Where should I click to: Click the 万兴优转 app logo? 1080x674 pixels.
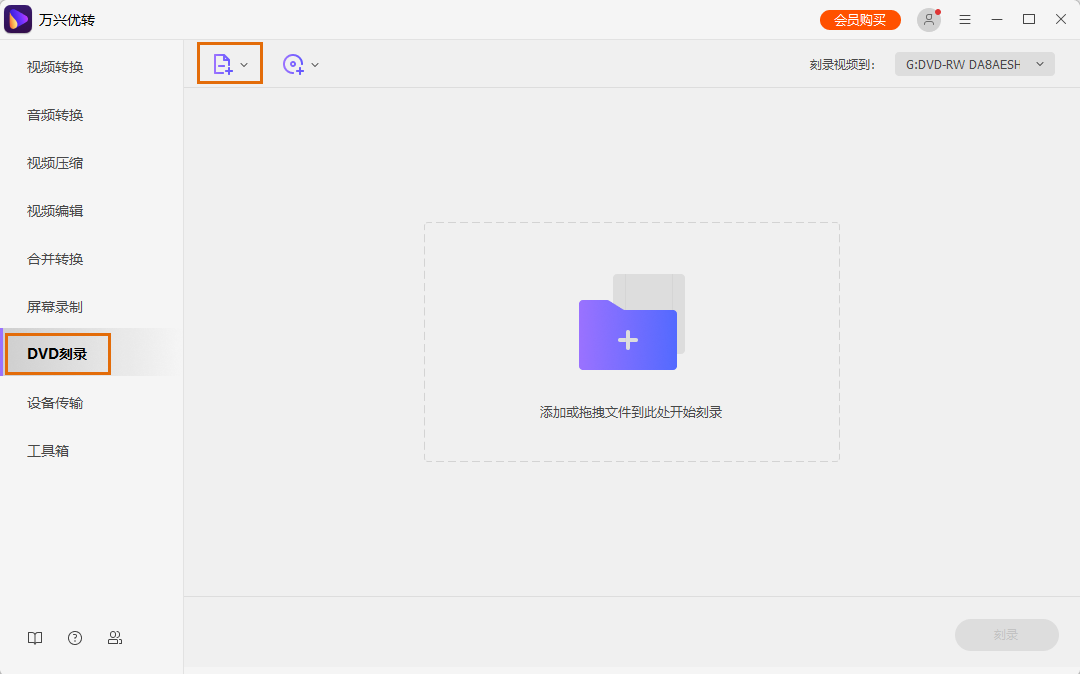point(17,19)
